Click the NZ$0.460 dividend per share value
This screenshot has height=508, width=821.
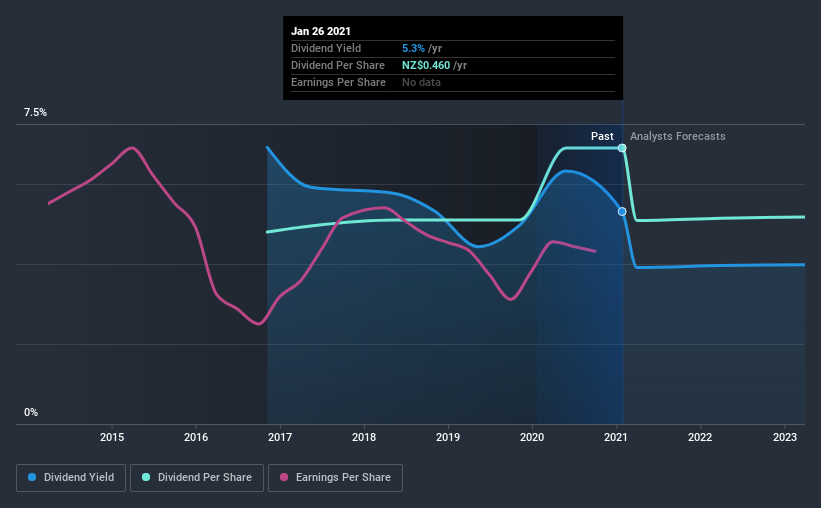click(x=426, y=65)
